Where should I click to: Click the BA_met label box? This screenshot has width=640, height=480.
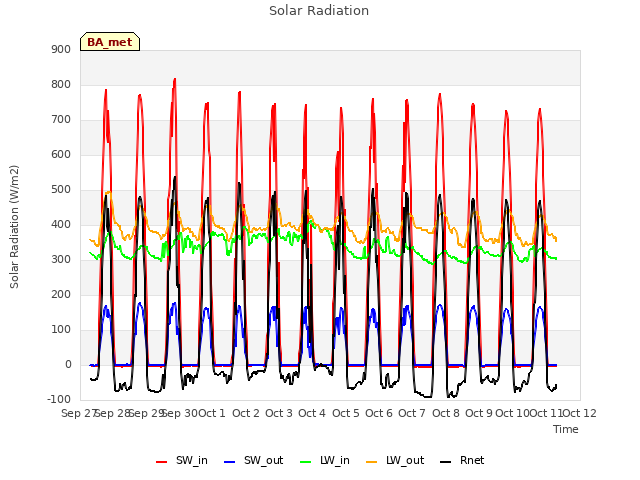(x=110, y=42)
